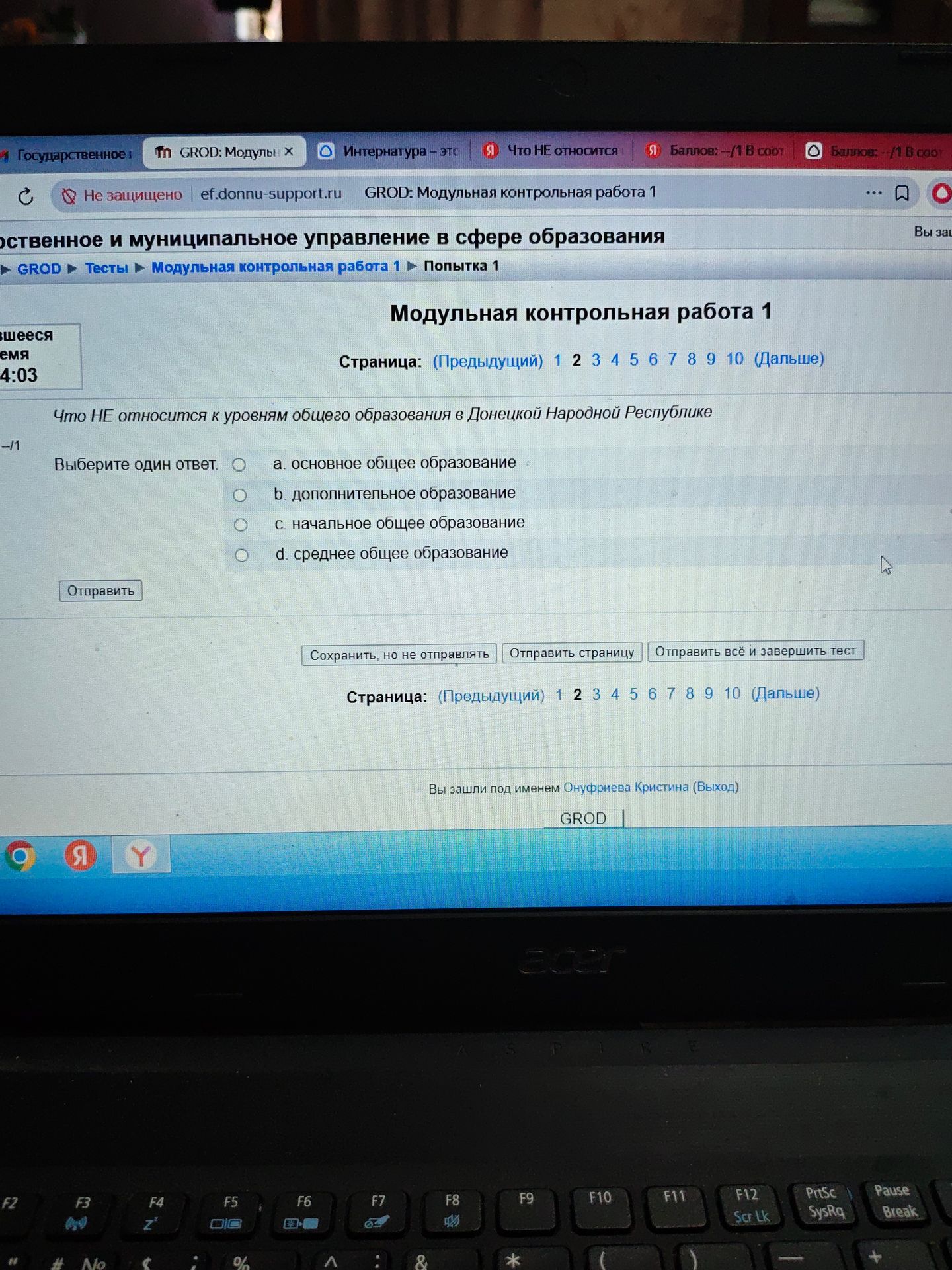This screenshot has width=952, height=1270.
Task: Launch Yandex red icon in the taskbar
Action: tap(80, 855)
